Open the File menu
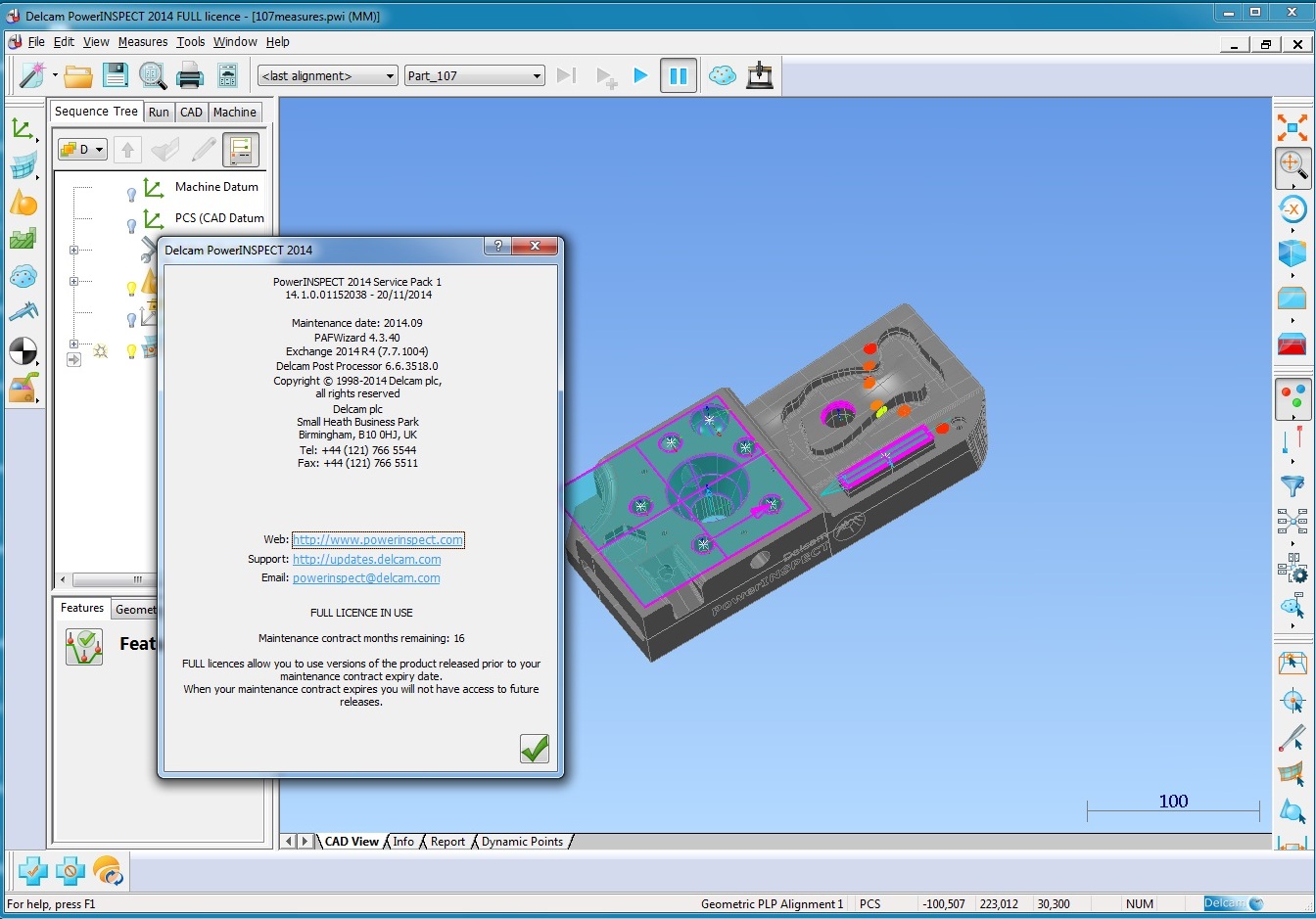The image size is (1316, 919). tap(36, 42)
